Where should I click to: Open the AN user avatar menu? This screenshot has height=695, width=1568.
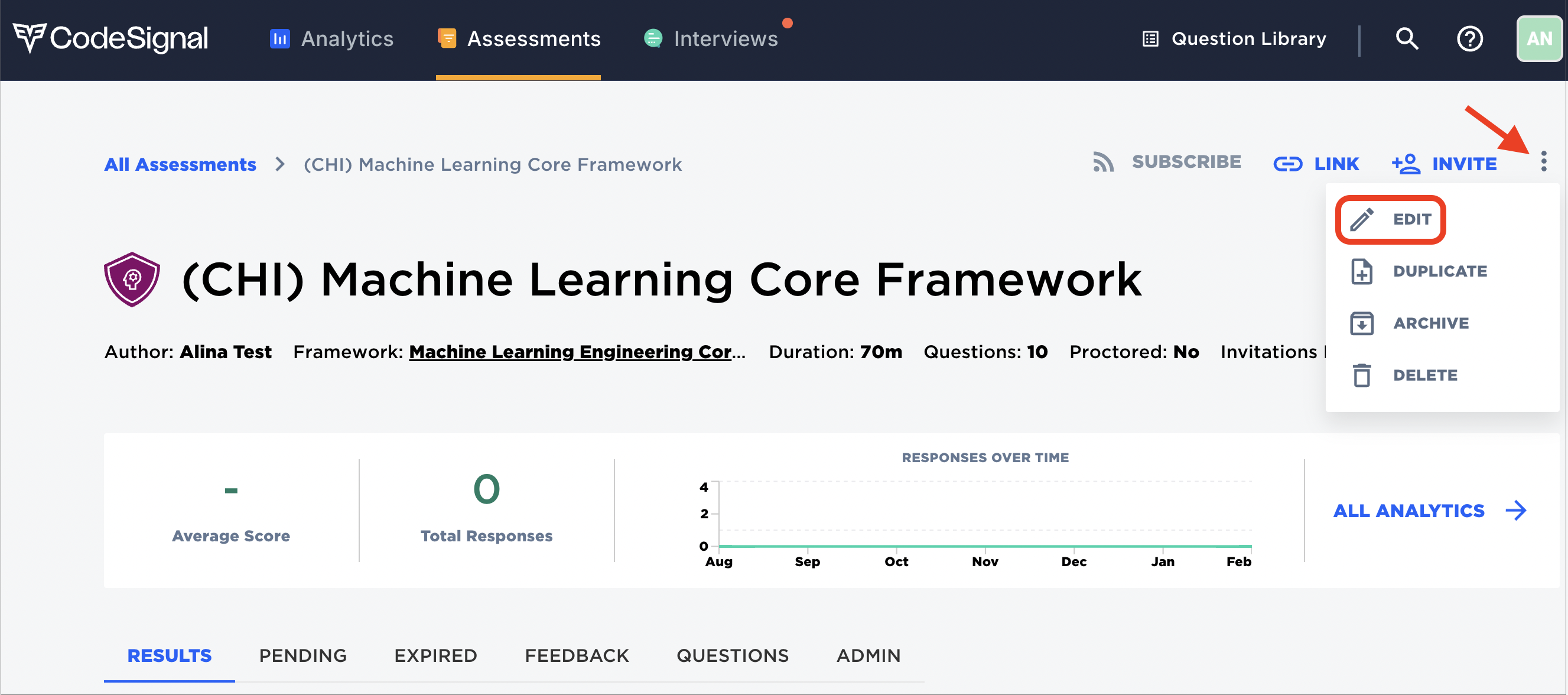pos(1539,39)
